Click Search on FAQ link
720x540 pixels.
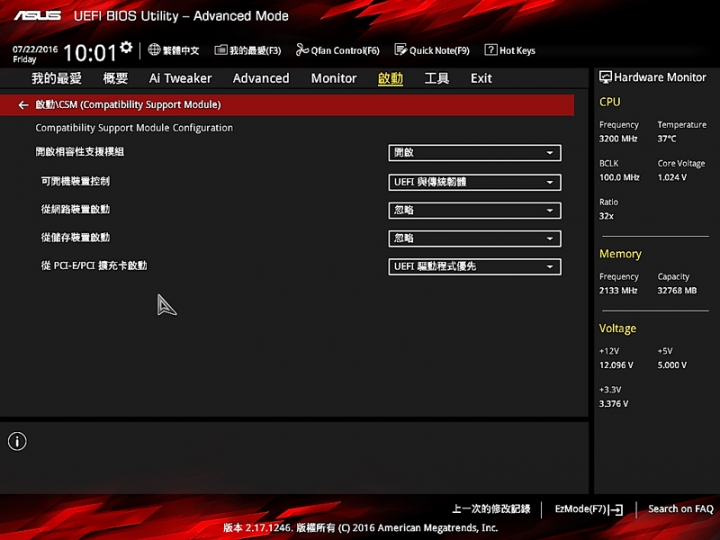(681, 509)
